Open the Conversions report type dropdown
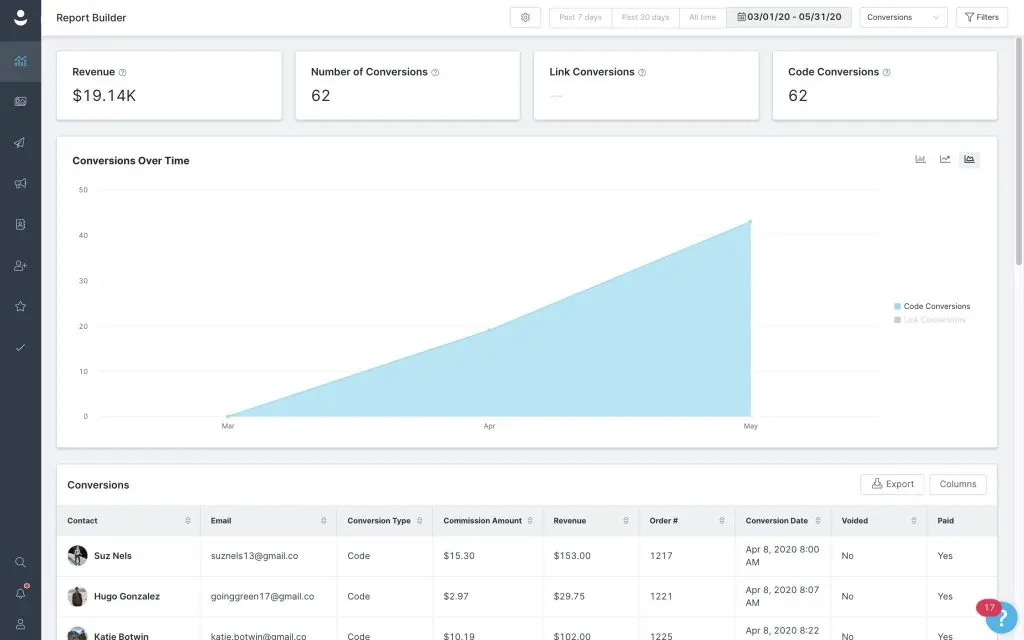1024x640 pixels. [x=903, y=17]
